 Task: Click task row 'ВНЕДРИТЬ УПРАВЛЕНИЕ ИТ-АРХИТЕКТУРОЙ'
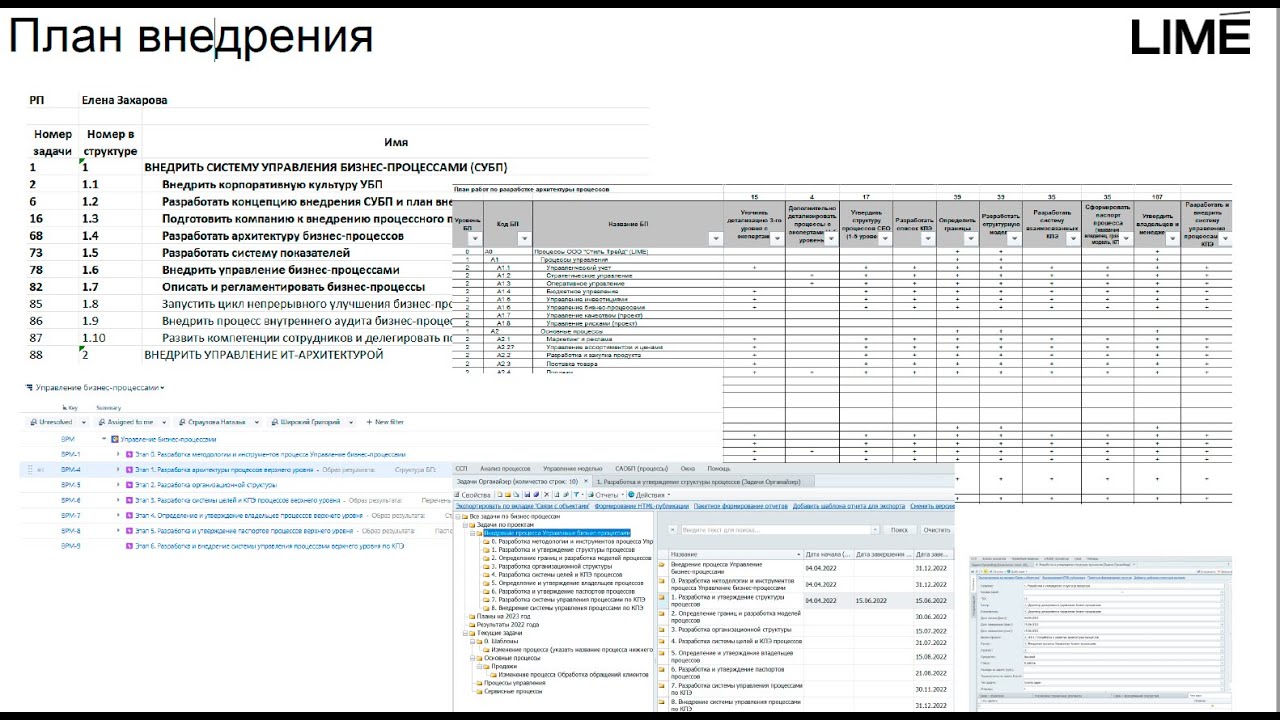(264, 354)
